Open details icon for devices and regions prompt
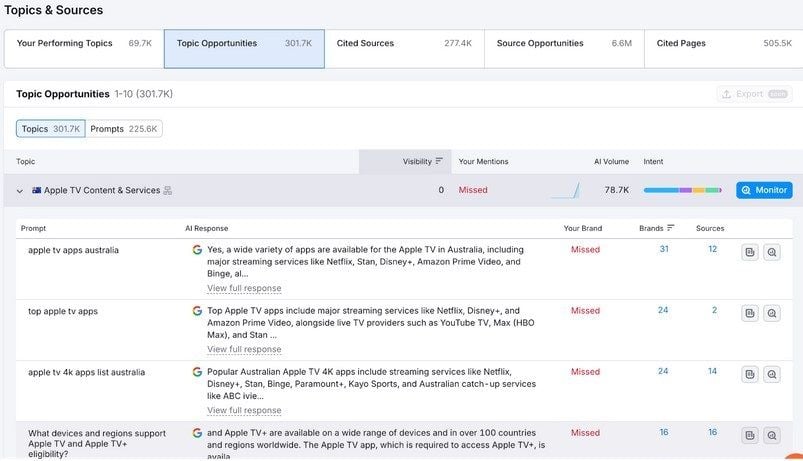This screenshot has width=803, height=461. click(x=750, y=435)
